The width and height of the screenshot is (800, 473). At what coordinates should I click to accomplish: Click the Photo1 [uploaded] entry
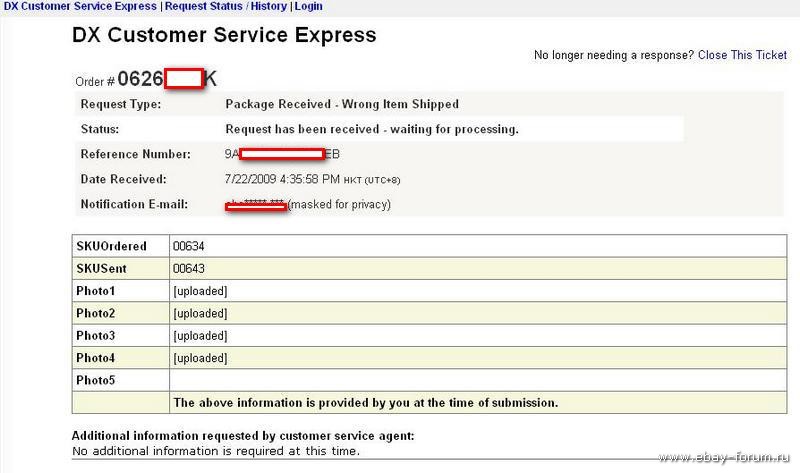coord(201,291)
